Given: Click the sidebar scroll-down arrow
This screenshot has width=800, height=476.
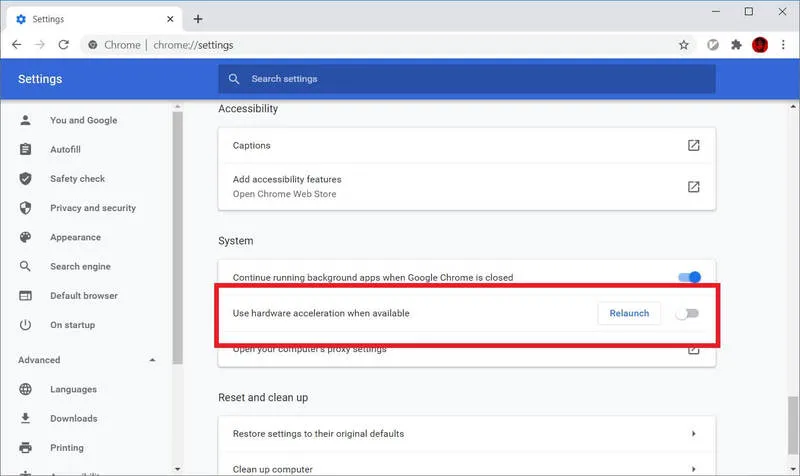Looking at the screenshot, I should click(178, 468).
